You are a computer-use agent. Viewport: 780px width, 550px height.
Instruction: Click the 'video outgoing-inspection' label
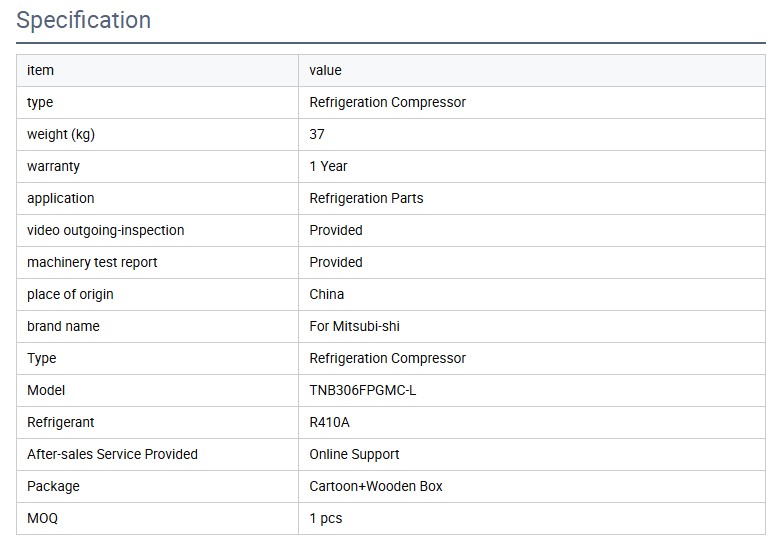pos(106,230)
